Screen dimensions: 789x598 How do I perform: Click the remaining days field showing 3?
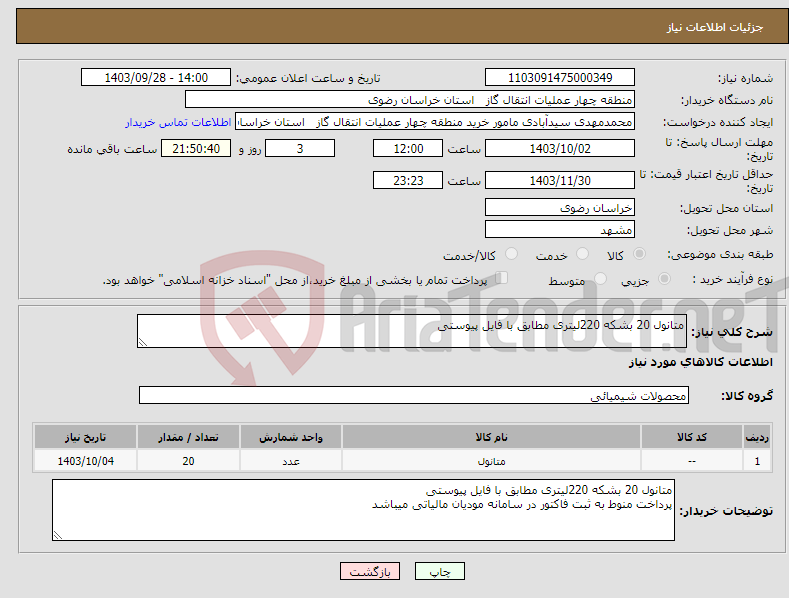[x=300, y=148]
